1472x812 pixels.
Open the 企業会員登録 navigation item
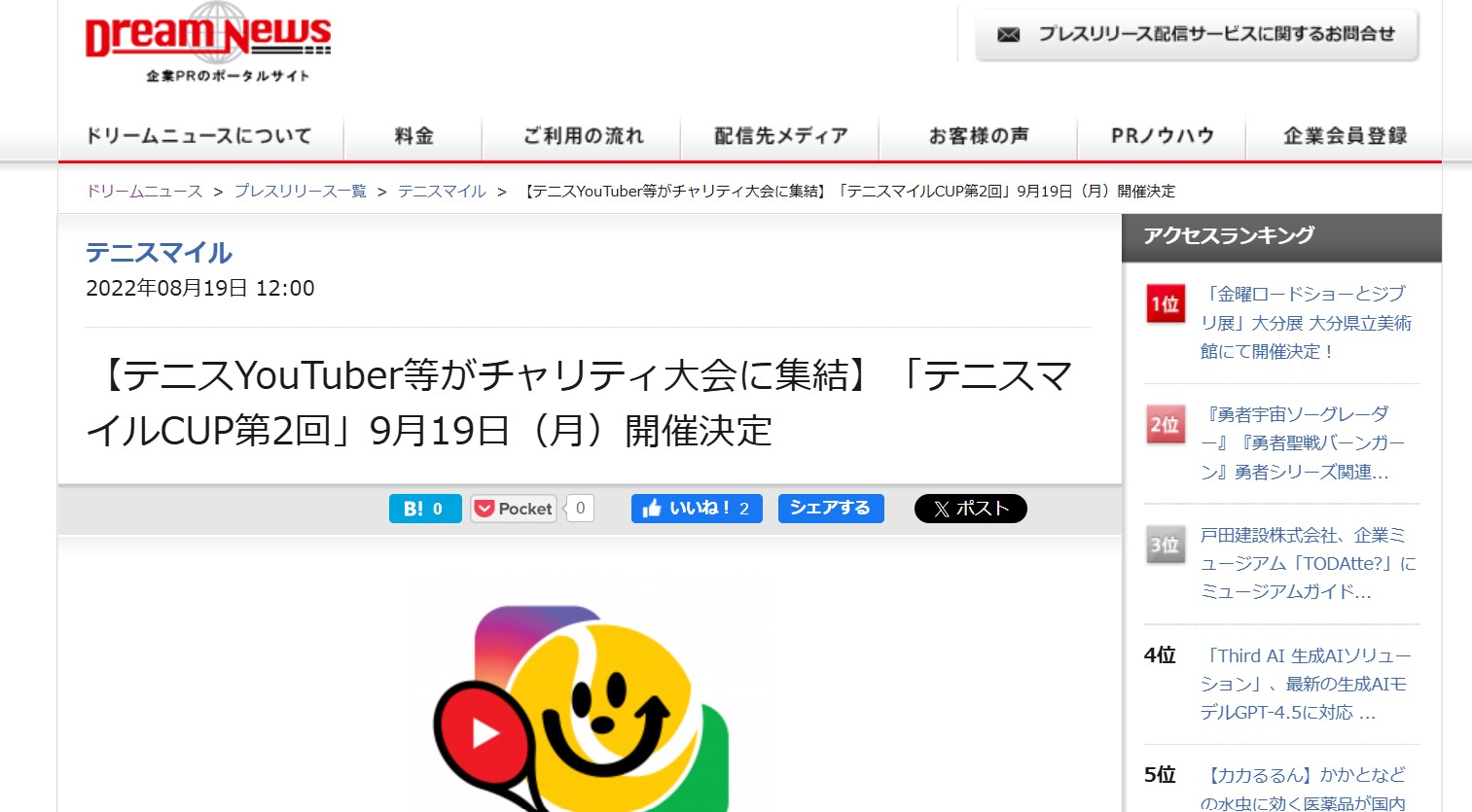click(1344, 136)
